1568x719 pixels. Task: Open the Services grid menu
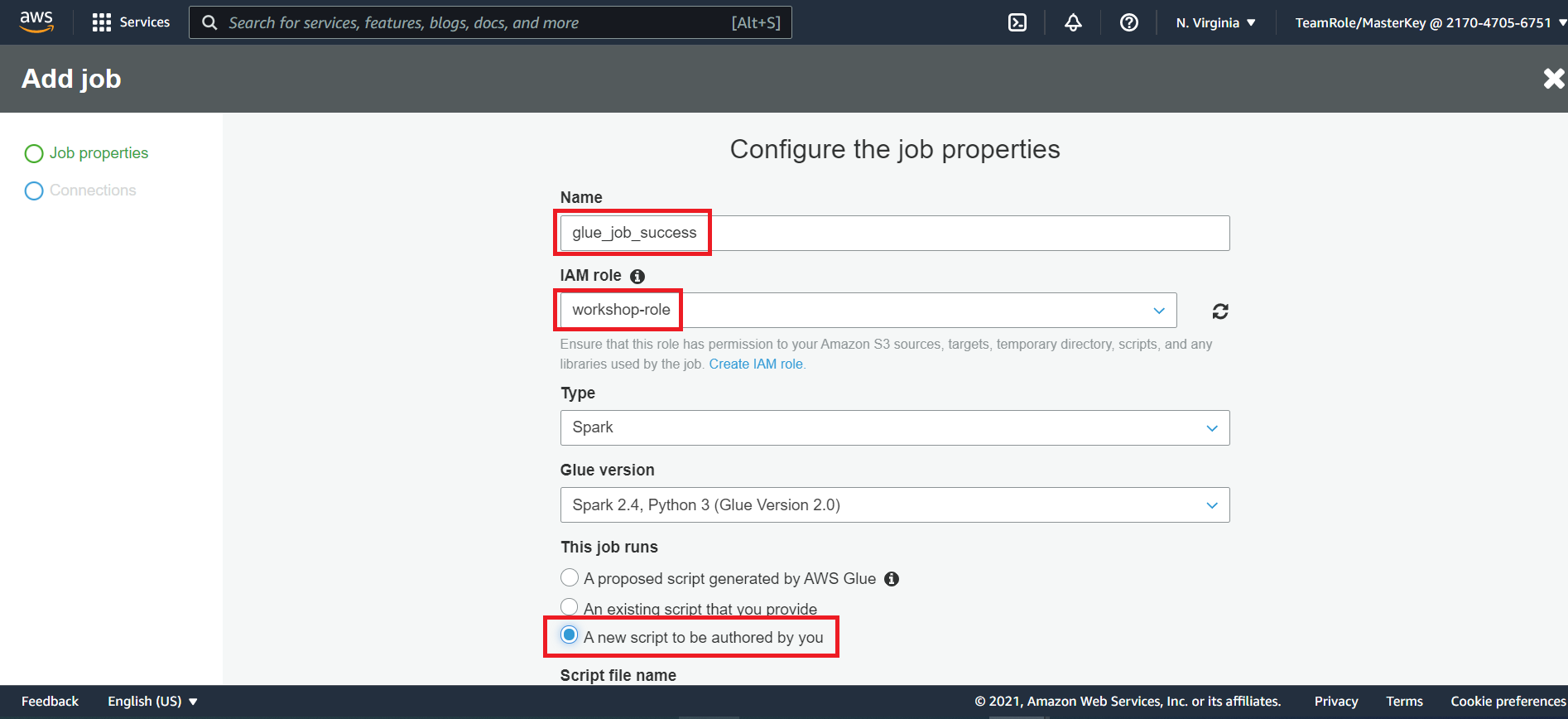pyautogui.click(x=102, y=22)
